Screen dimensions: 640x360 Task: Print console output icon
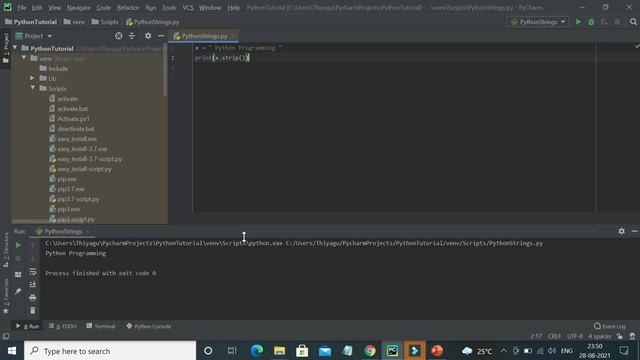click(x=33, y=298)
